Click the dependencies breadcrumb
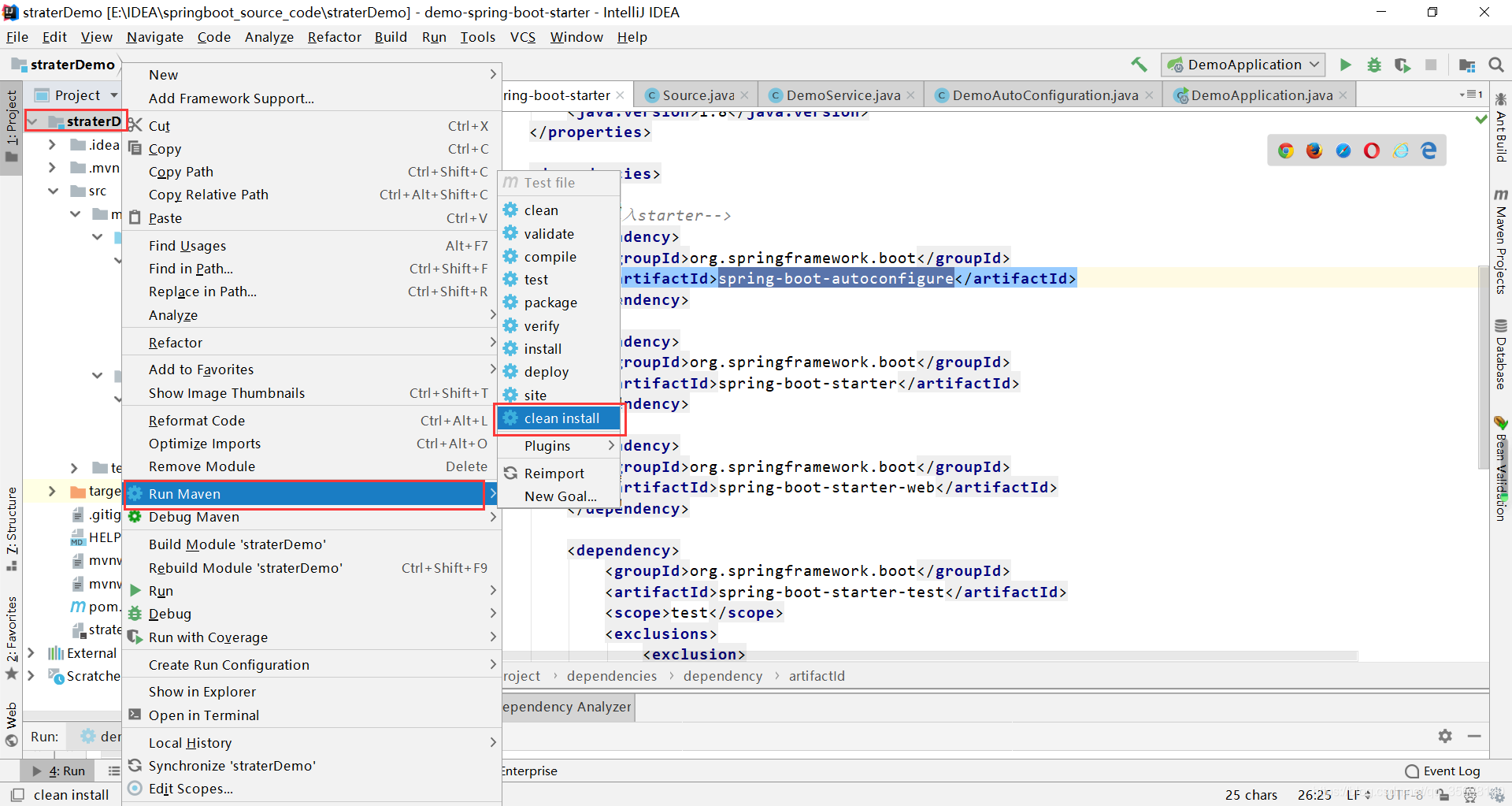The width and height of the screenshot is (1512, 806). (612, 676)
